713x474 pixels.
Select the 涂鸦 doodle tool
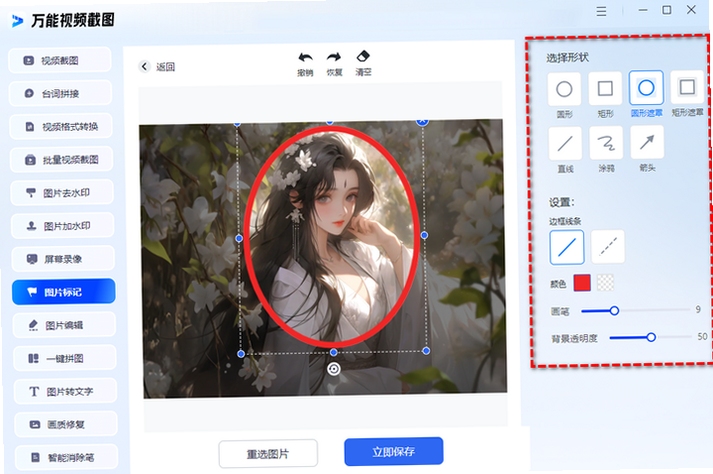606,143
